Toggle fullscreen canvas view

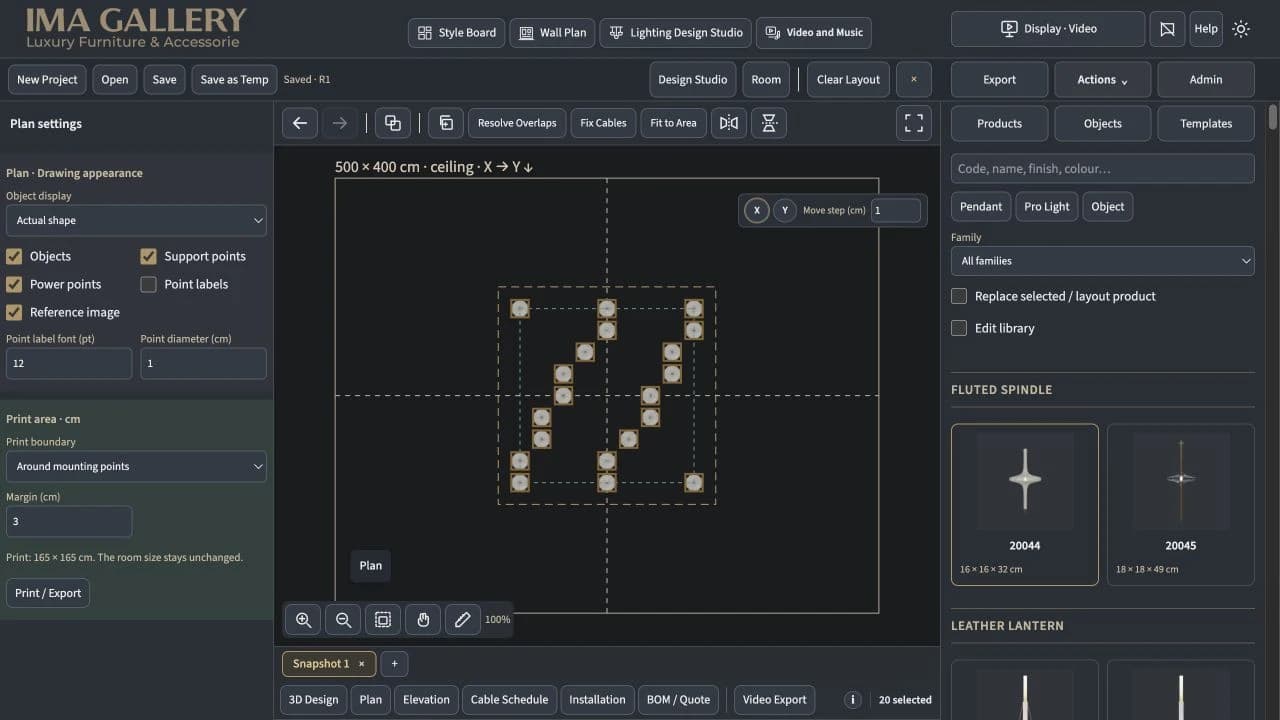pos(914,123)
